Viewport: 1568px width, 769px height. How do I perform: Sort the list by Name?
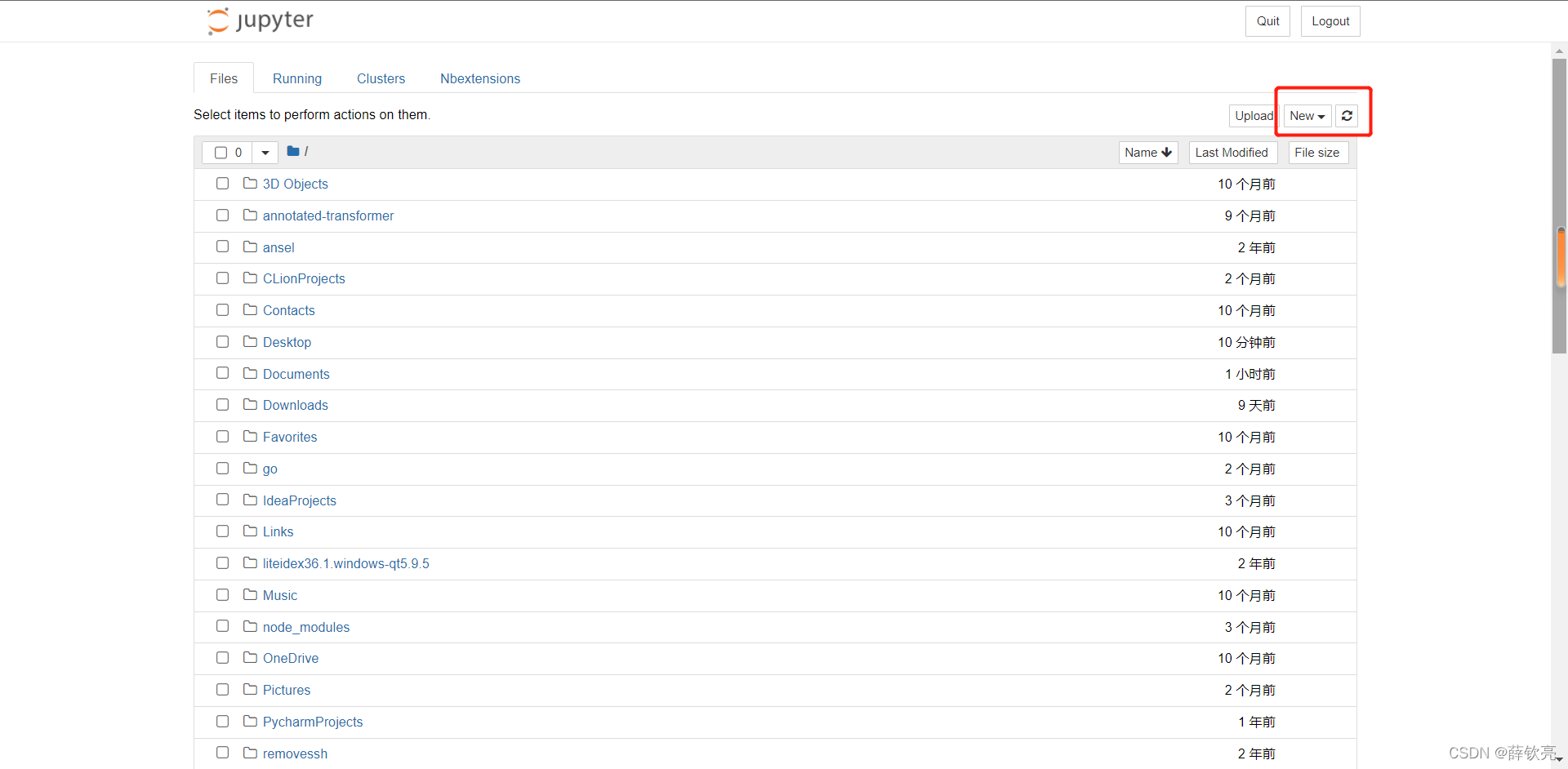coord(1148,153)
